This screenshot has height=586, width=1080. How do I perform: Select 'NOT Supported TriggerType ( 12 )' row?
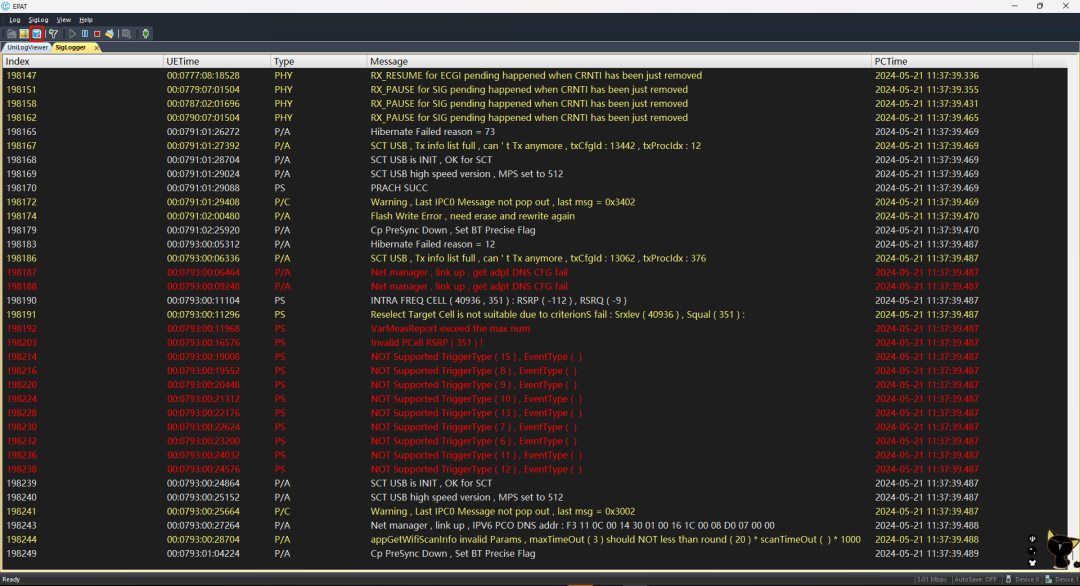point(534,469)
